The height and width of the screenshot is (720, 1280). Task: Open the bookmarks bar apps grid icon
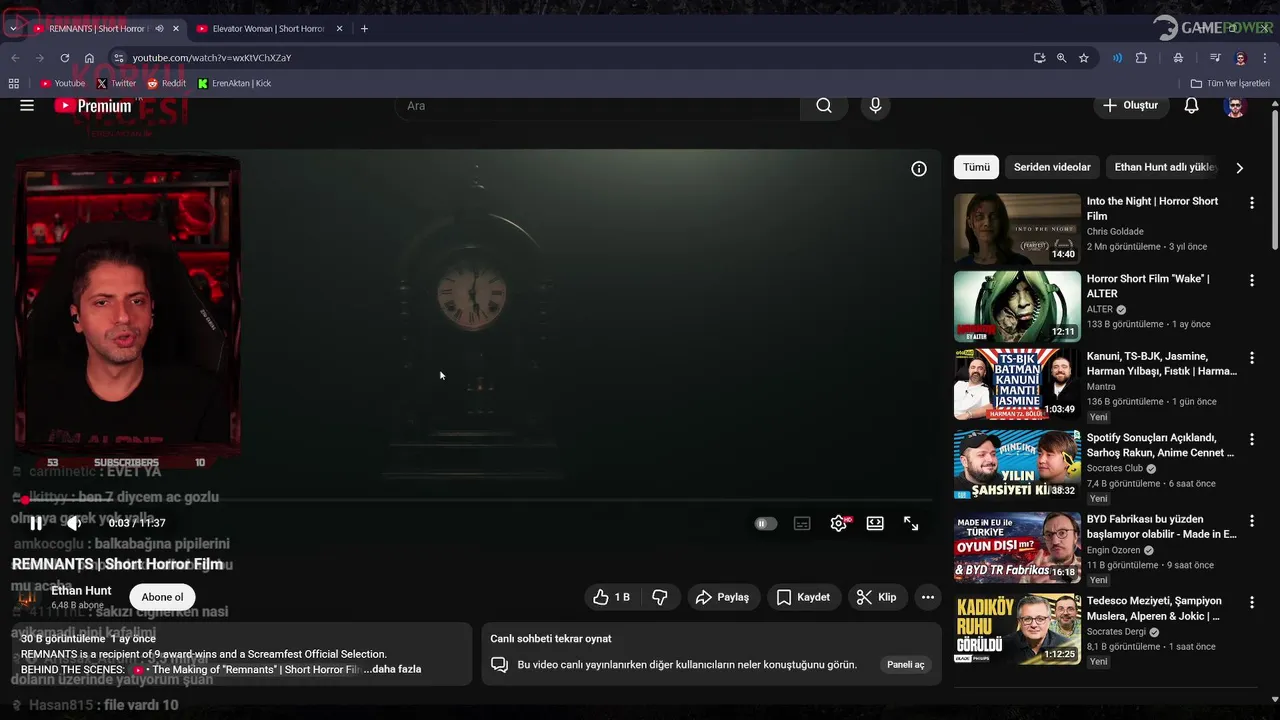point(14,83)
